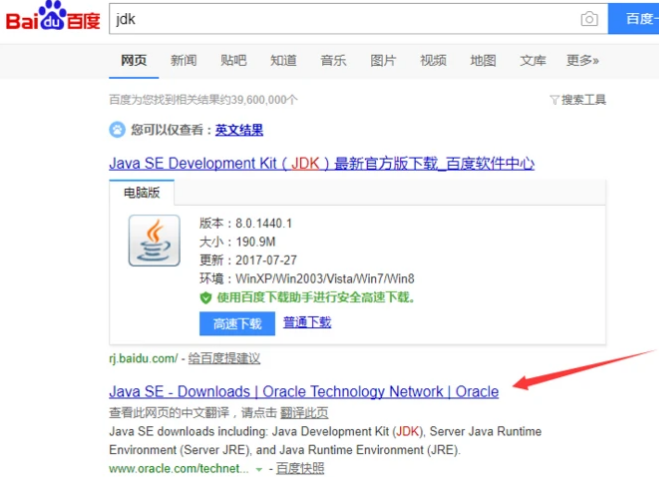The image size is (659, 477).
Task: Click the Java JDK software icon
Action: (x=154, y=240)
